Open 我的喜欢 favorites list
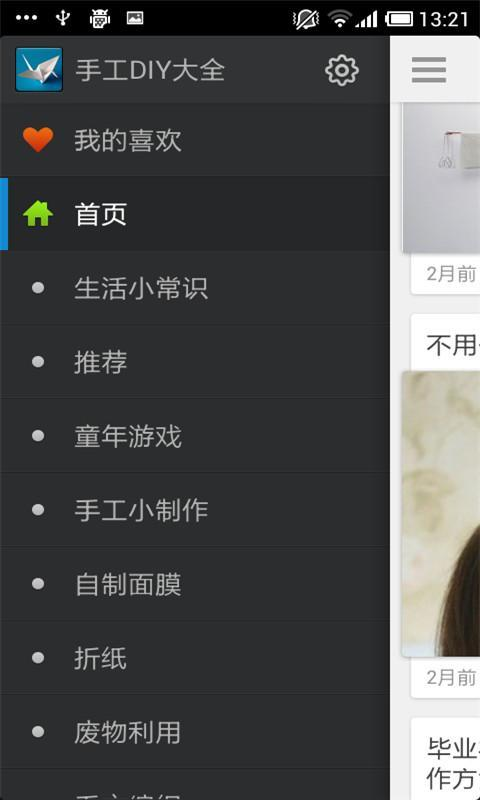This screenshot has width=480, height=800. (x=195, y=140)
